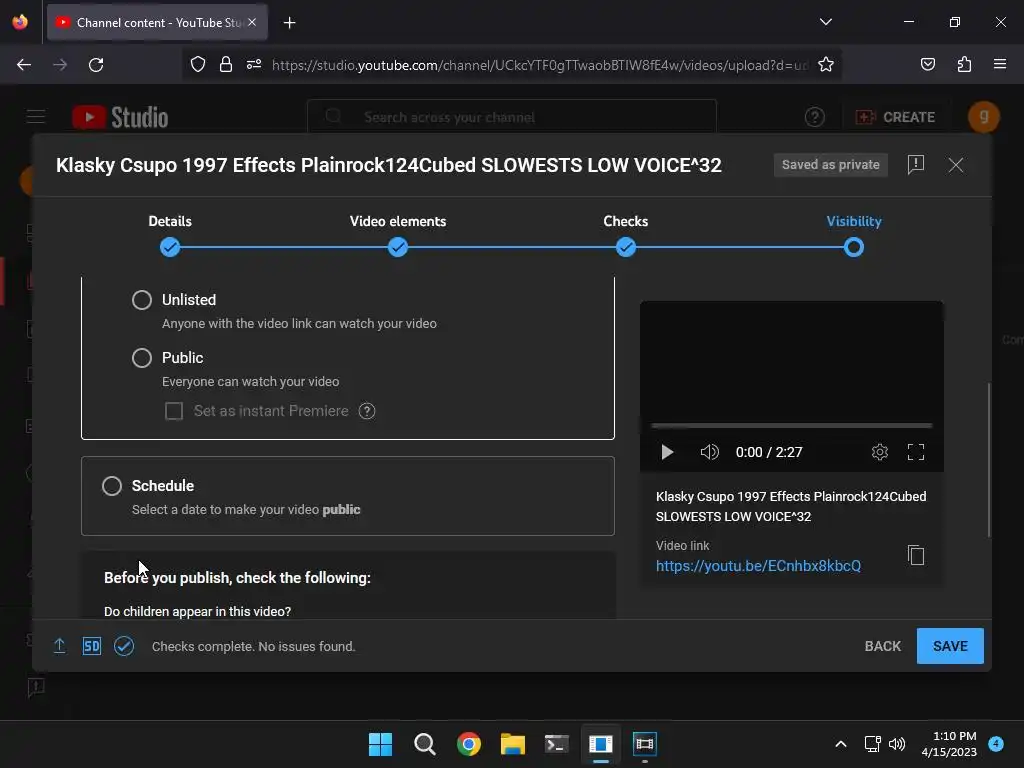This screenshot has height=768, width=1024.
Task: Open the youtu.be video link
Action: point(758,566)
